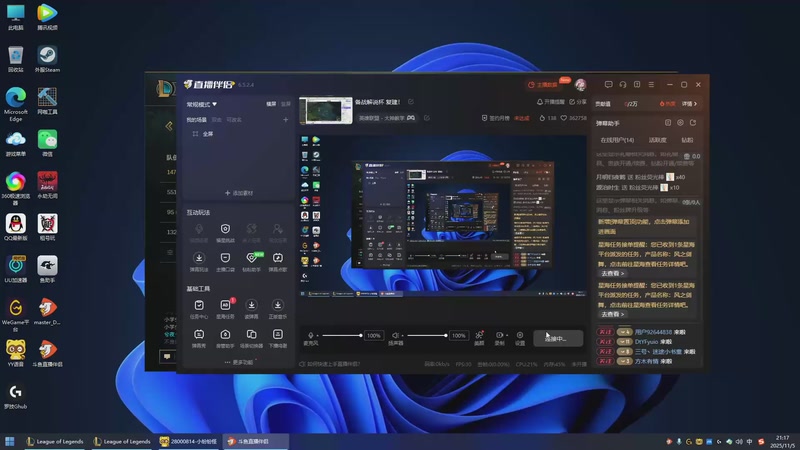Viewport: 800px width, 450px height.
Task: Adjust the speaker volume slider
Action: tap(427, 335)
